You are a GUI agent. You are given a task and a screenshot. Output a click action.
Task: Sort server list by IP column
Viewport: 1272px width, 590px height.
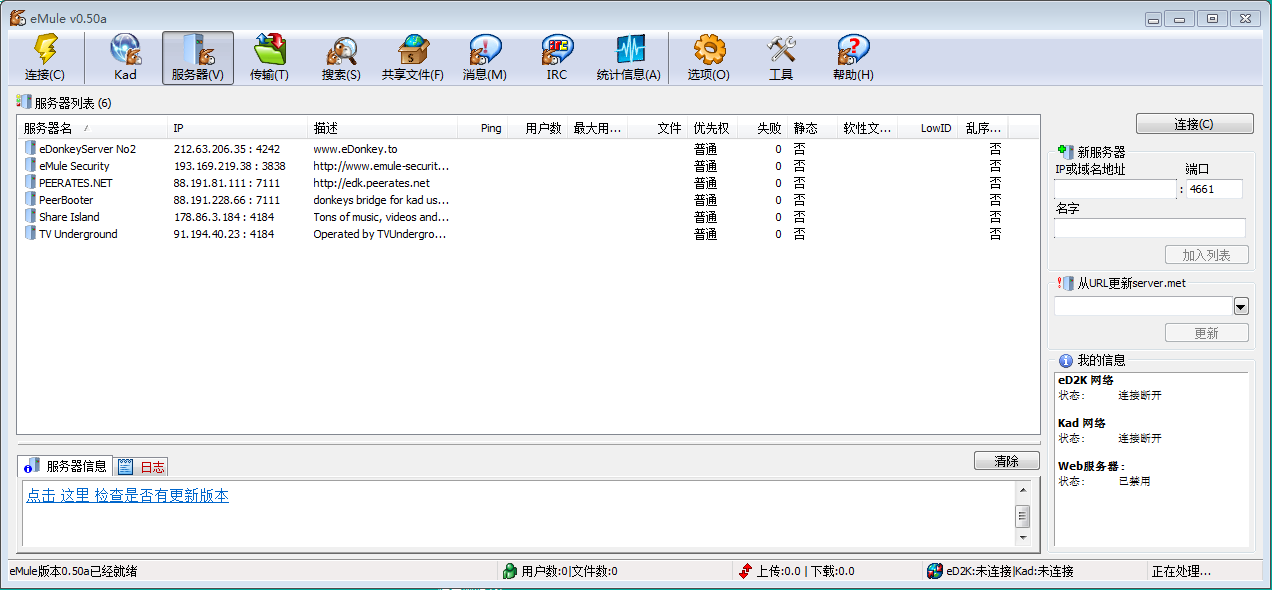coord(236,128)
